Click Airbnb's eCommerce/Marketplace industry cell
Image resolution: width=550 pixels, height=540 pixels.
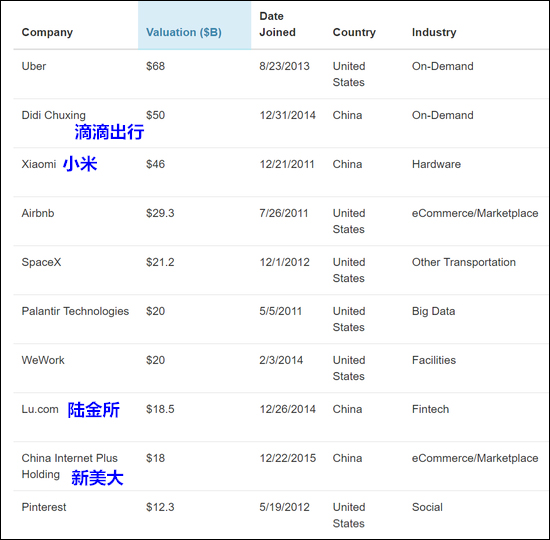[x=475, y=213]
